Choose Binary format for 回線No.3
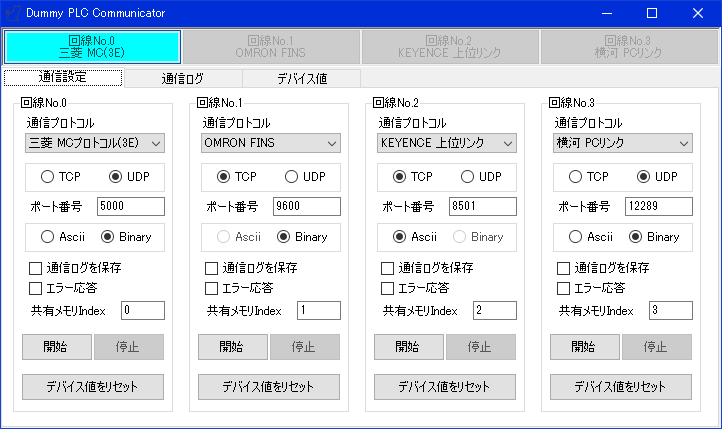Viewport: 722px width, 429px height. [654, 237]
